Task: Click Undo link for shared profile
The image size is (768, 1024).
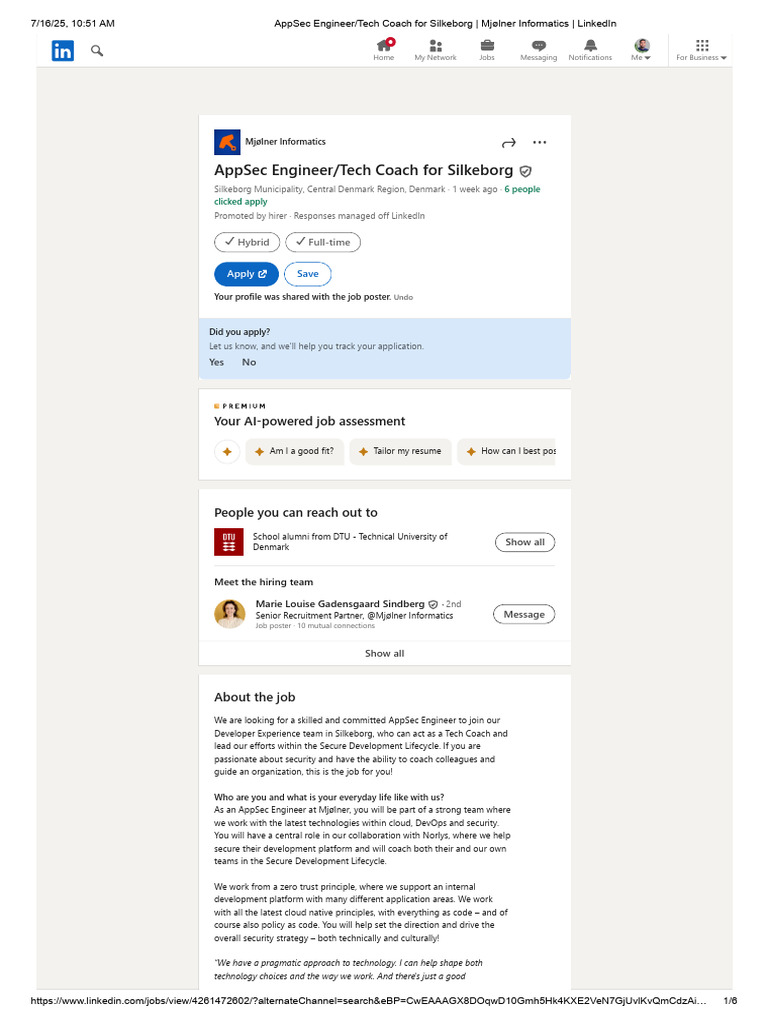Action: tap(403, 297)
